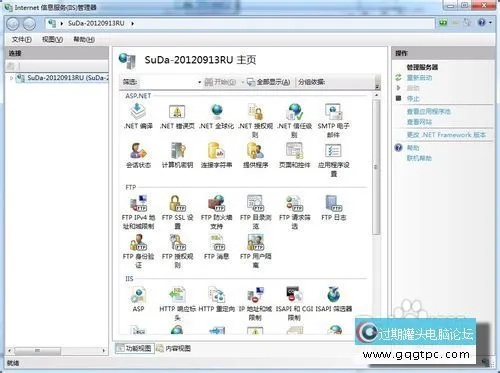Switch to the 功能视图 tab
Viewport: 500px width, 373px height.
[x=135, y=348]
